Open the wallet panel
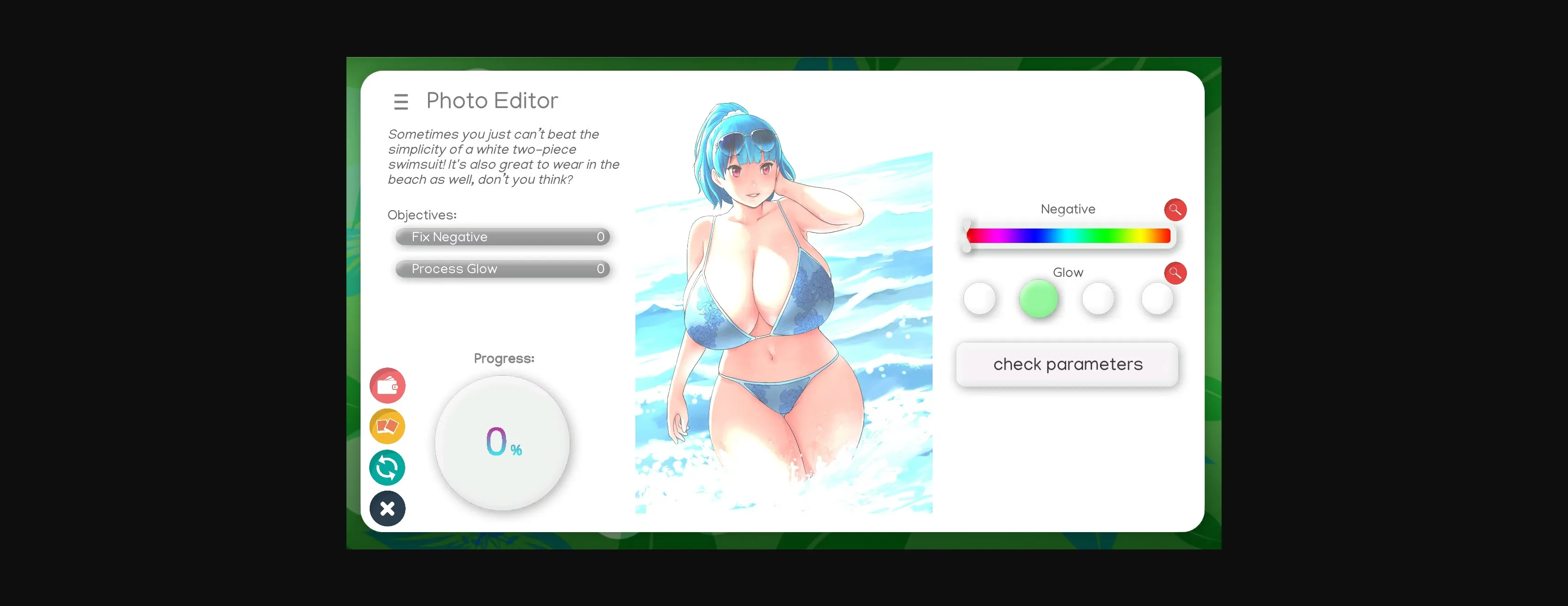 [387, 385]
